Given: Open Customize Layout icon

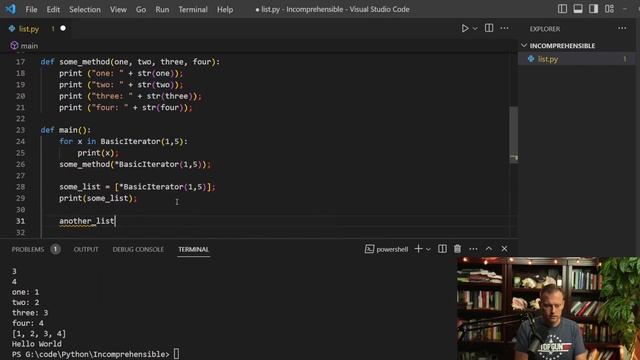Looking at the screenshot, I should point(609,9).
